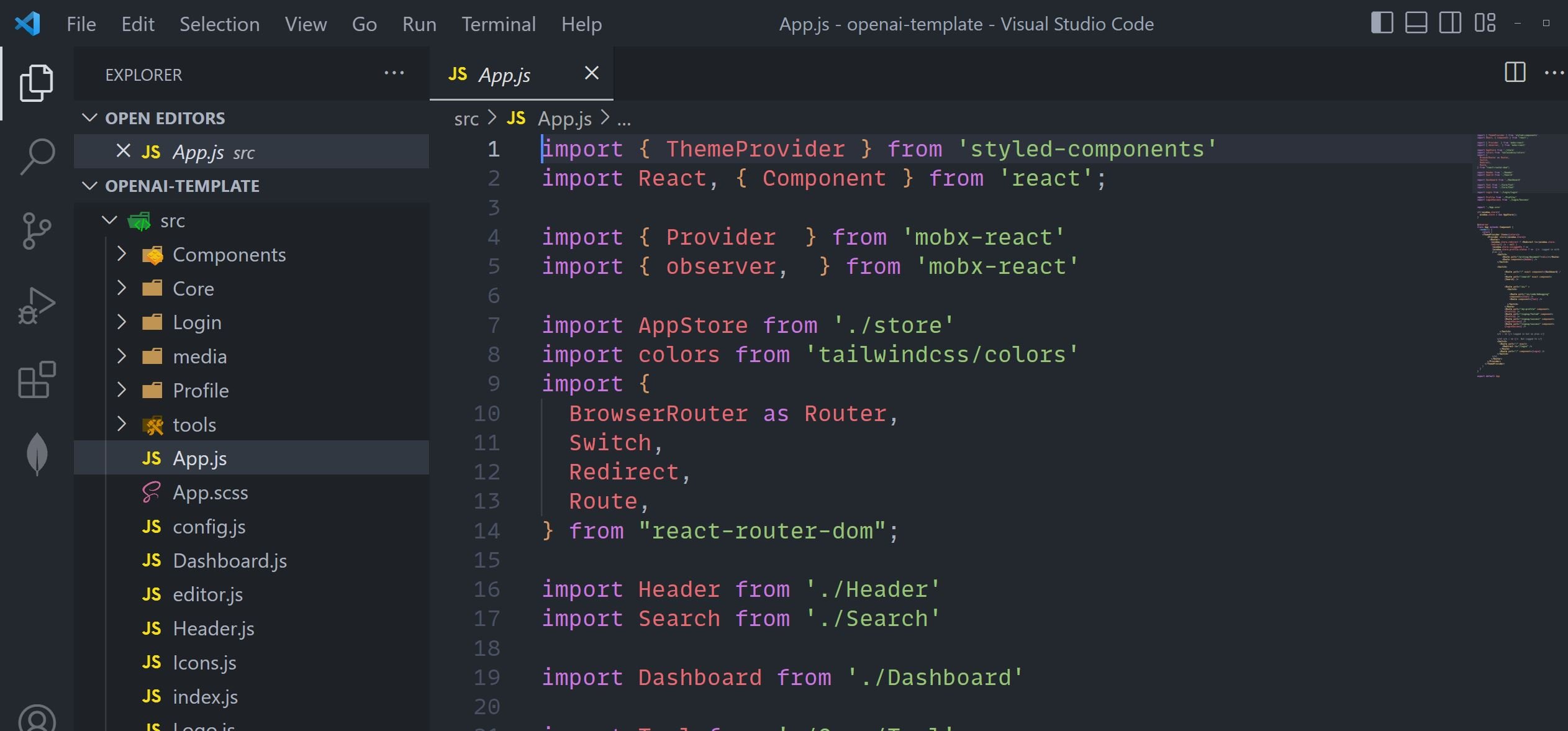
Task: Click the Accounts icon in activity bar
Action: (37, 719)
